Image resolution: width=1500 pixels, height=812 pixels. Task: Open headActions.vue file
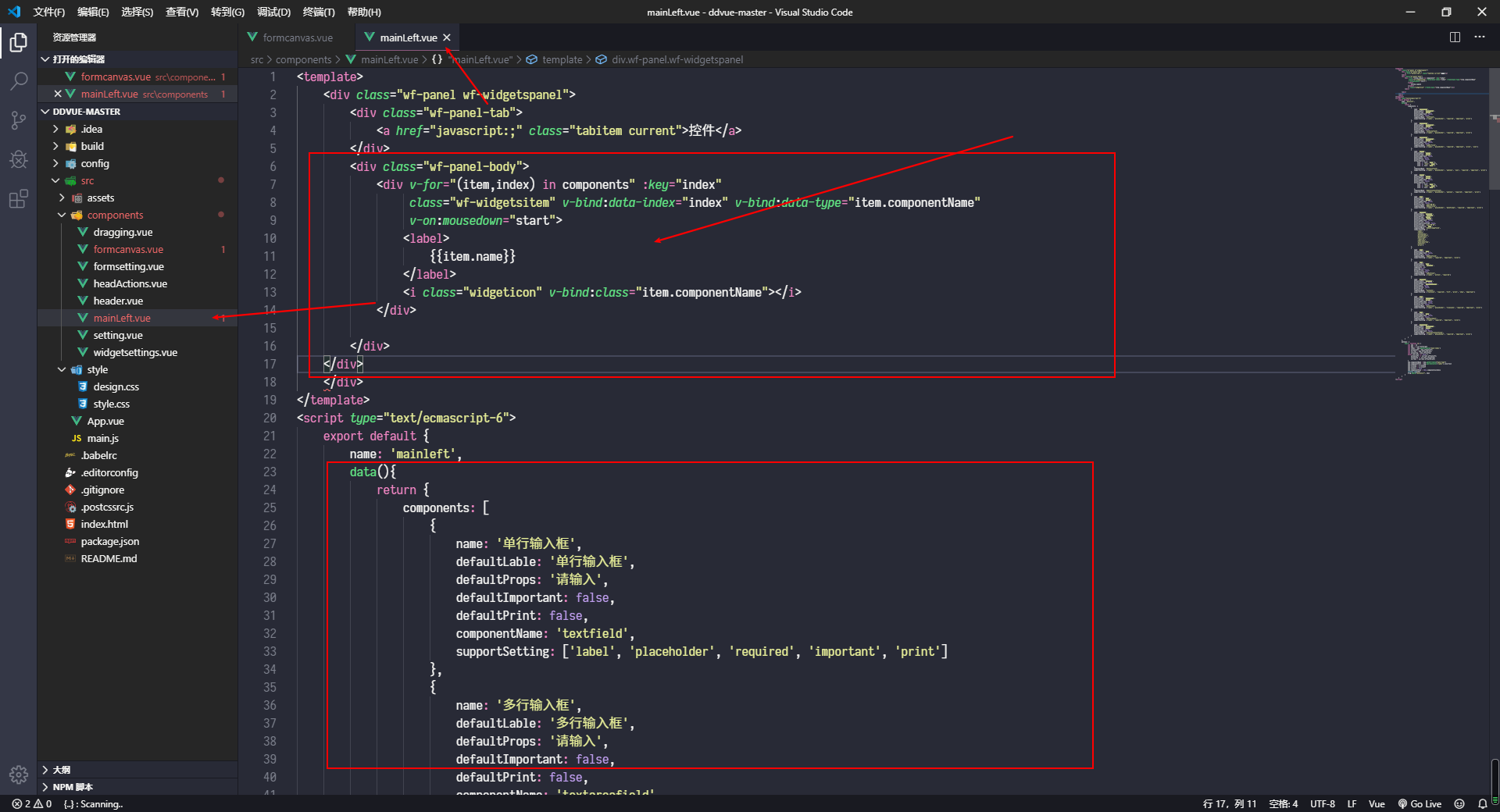[x=137, y=283]
